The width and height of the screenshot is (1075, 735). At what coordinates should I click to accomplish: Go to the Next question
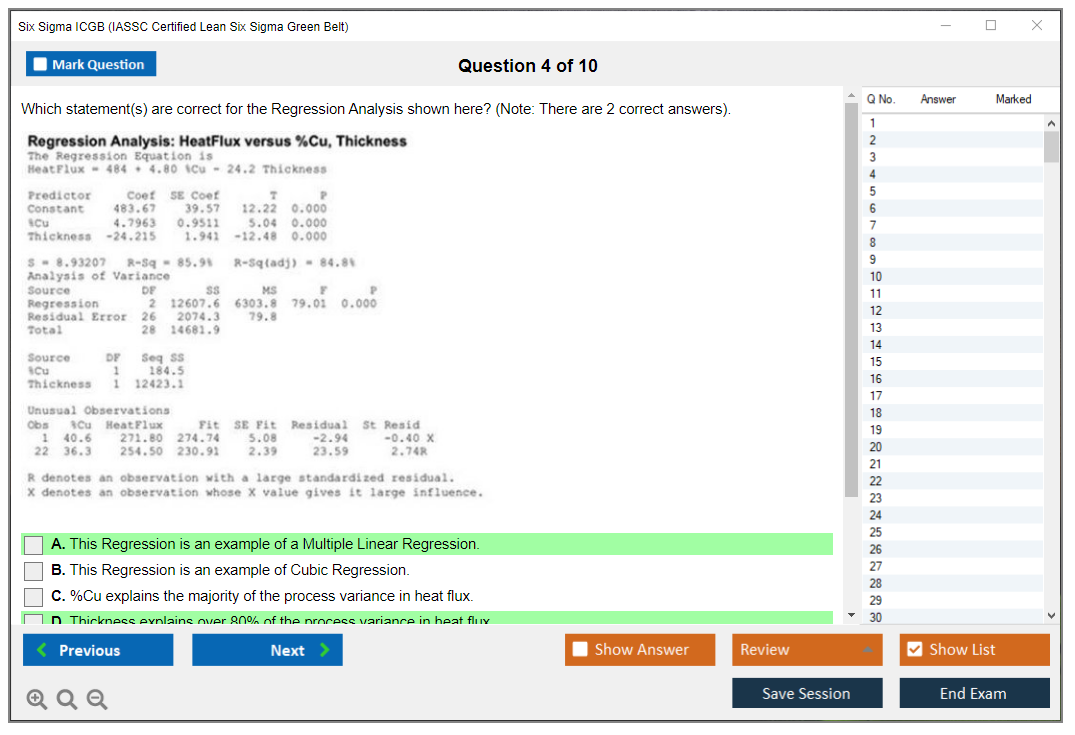[x=267, y=650]
